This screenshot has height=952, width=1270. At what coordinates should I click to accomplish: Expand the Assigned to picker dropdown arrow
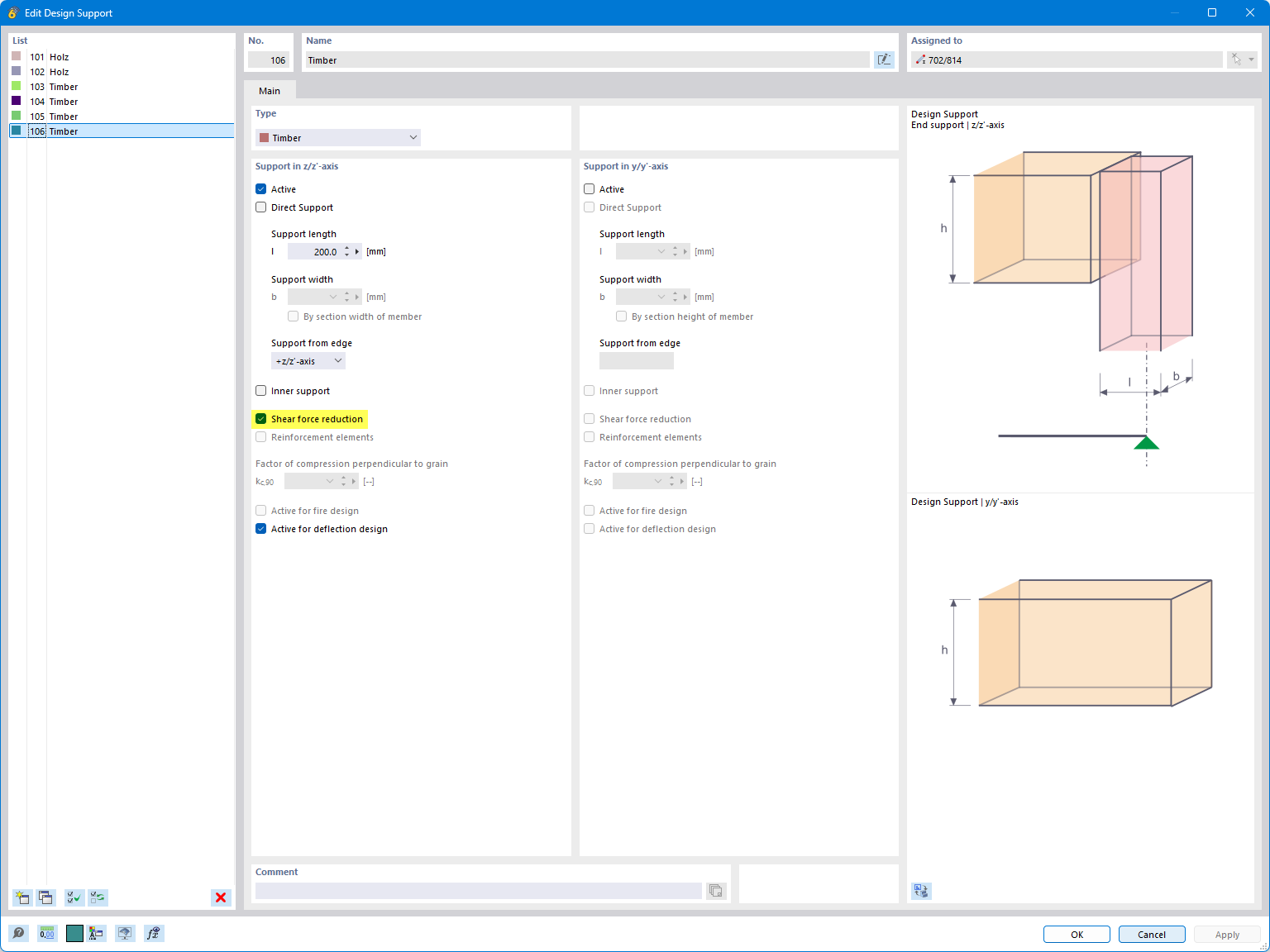[1252, 59]
